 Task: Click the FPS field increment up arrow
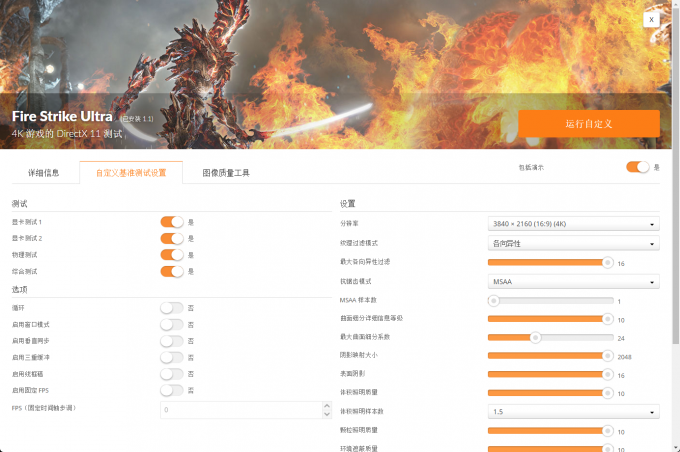click(x=327, y=406)
